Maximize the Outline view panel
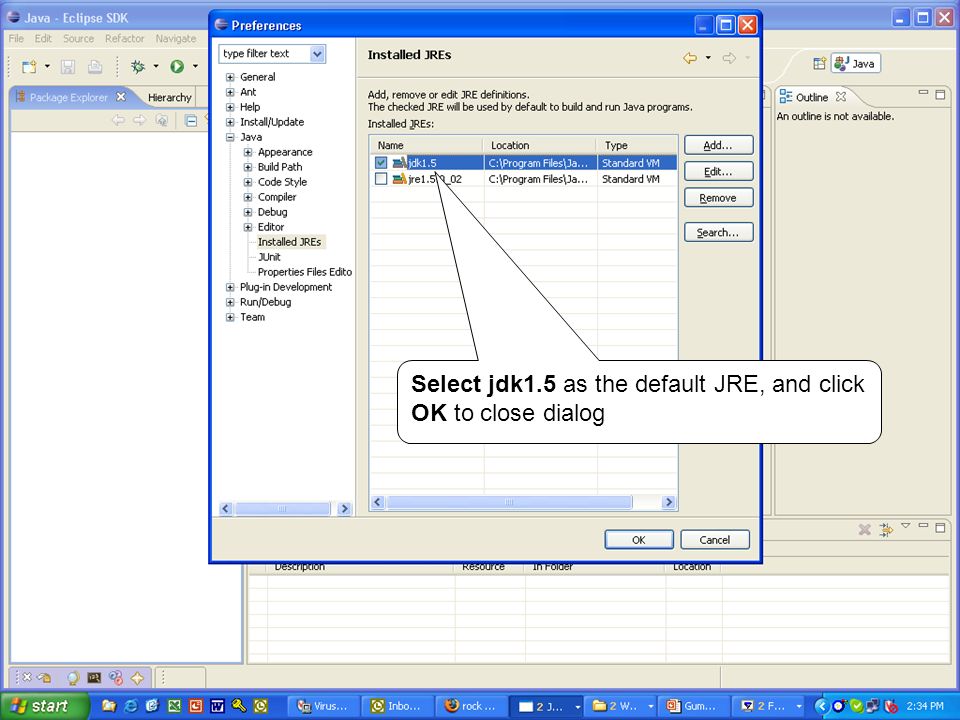 (x=940, y=94)
